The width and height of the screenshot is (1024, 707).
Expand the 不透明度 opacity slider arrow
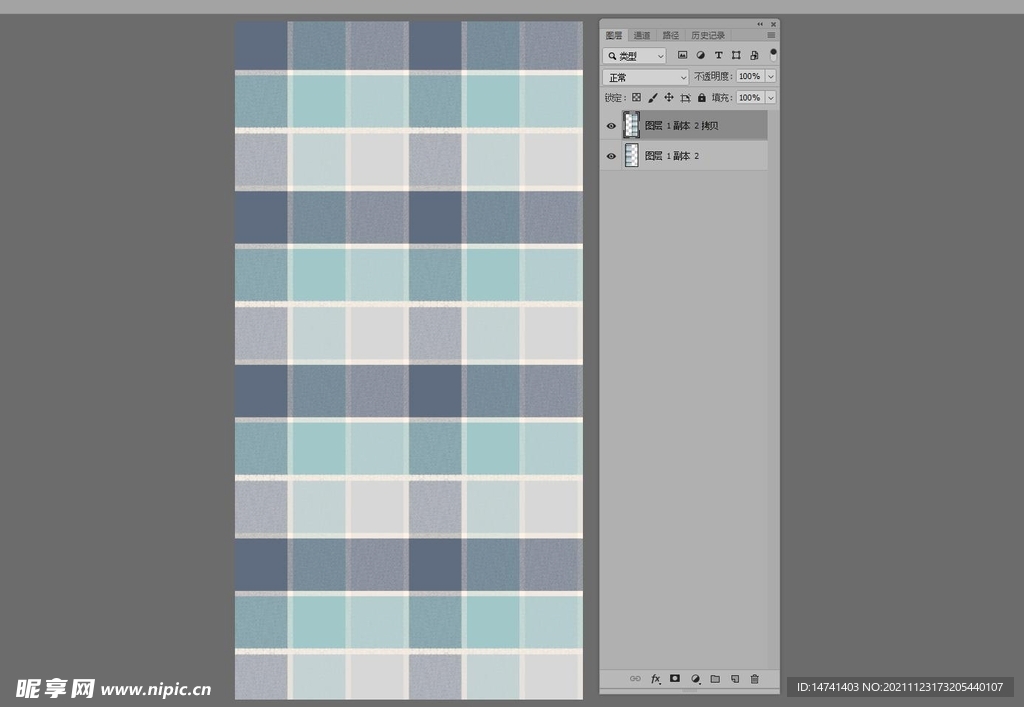[x=770, y=77]
